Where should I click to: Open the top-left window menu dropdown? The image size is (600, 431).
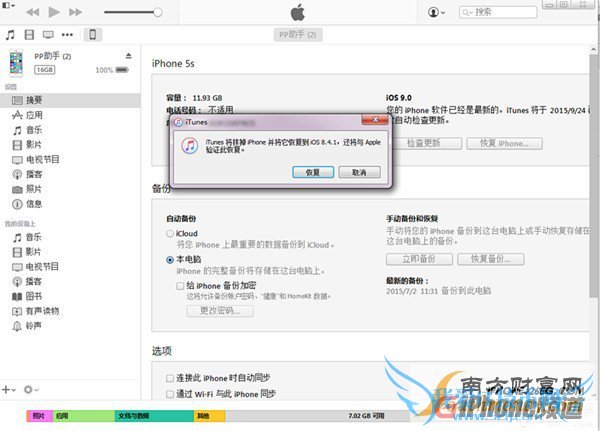8,5
